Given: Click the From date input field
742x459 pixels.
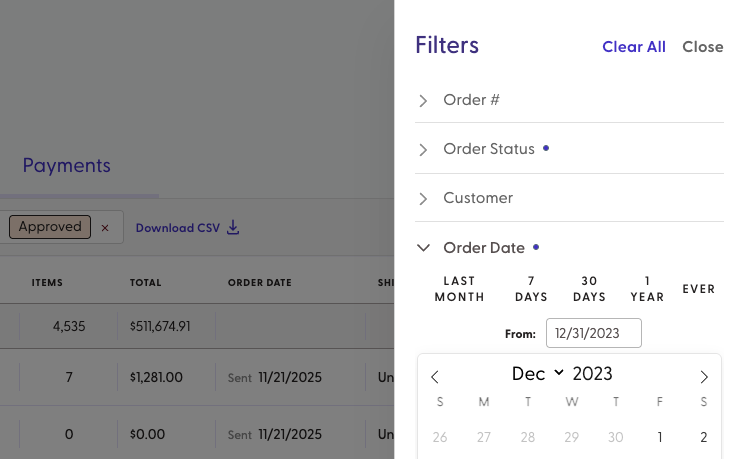Looking at the screenshot, I should (594, 333).
